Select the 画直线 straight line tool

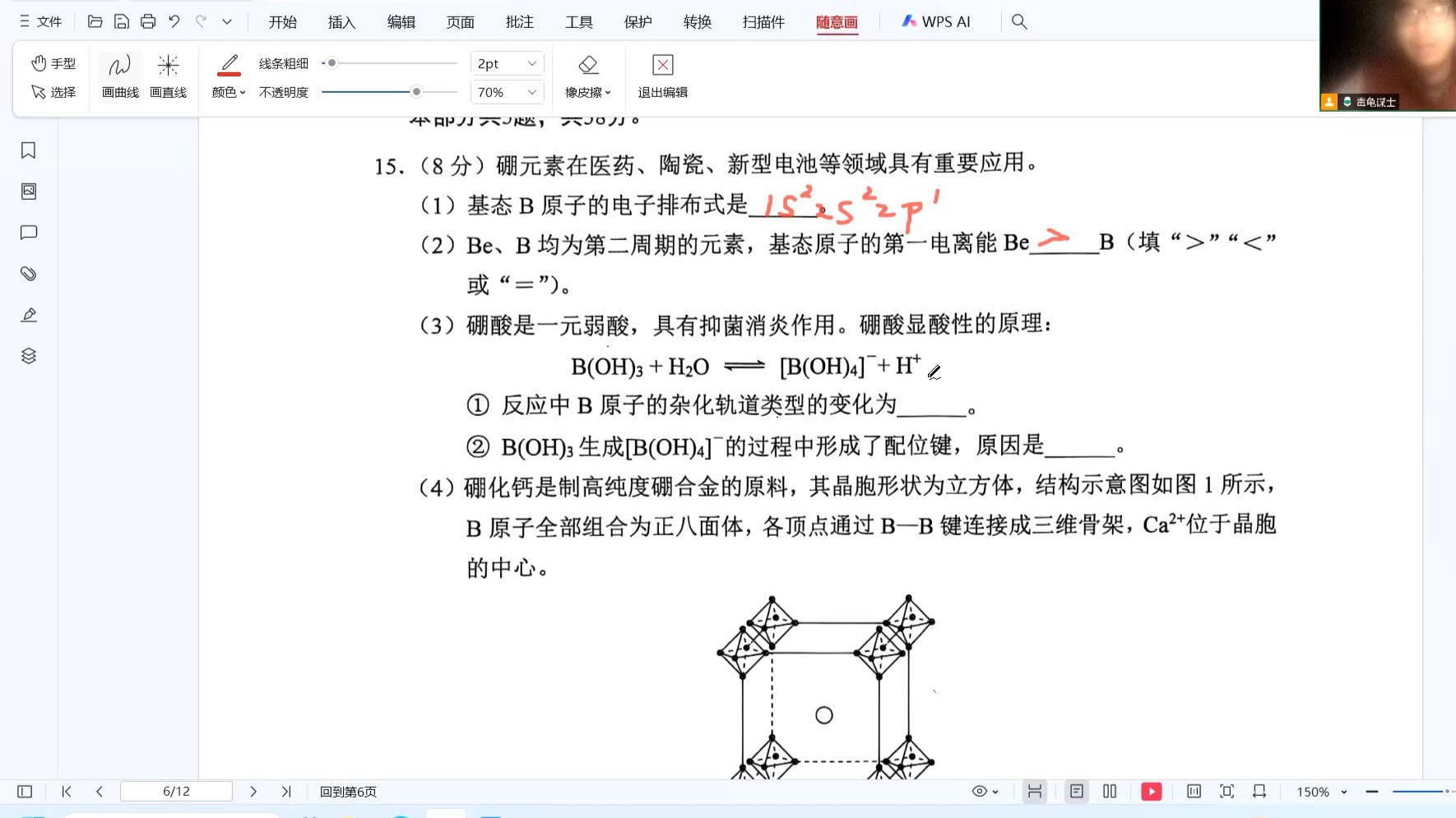tap(168, 76)
